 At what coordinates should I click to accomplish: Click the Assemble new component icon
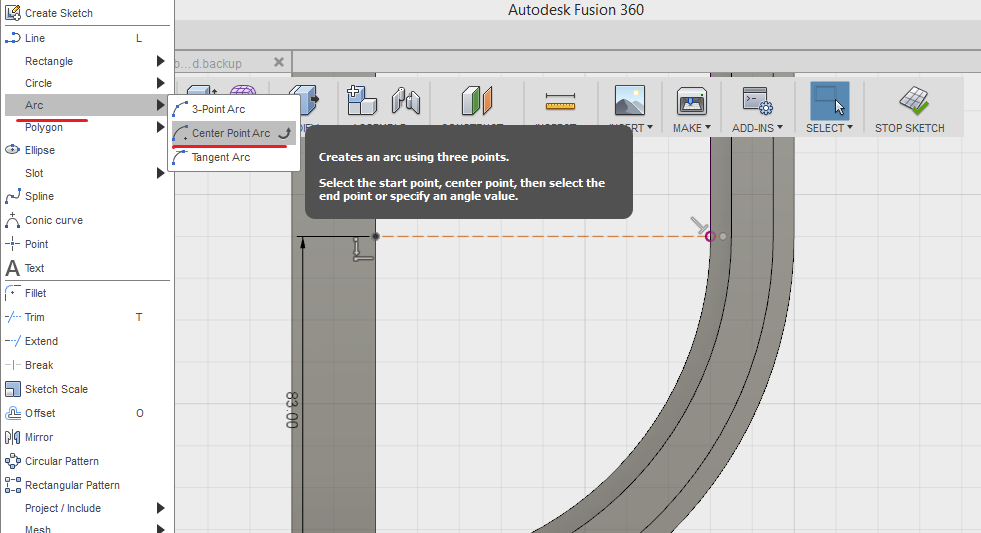(362, 100)
